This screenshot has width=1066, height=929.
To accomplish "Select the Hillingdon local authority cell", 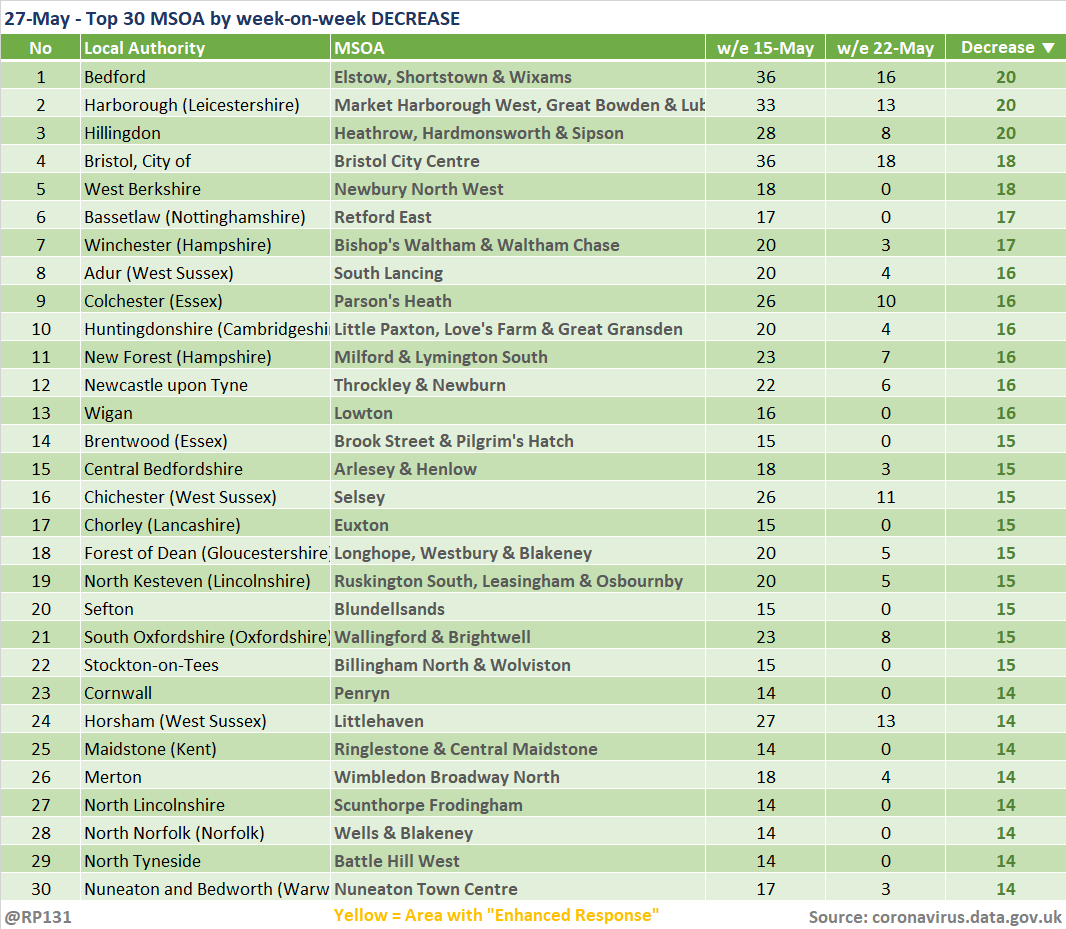I will (205, 133).
